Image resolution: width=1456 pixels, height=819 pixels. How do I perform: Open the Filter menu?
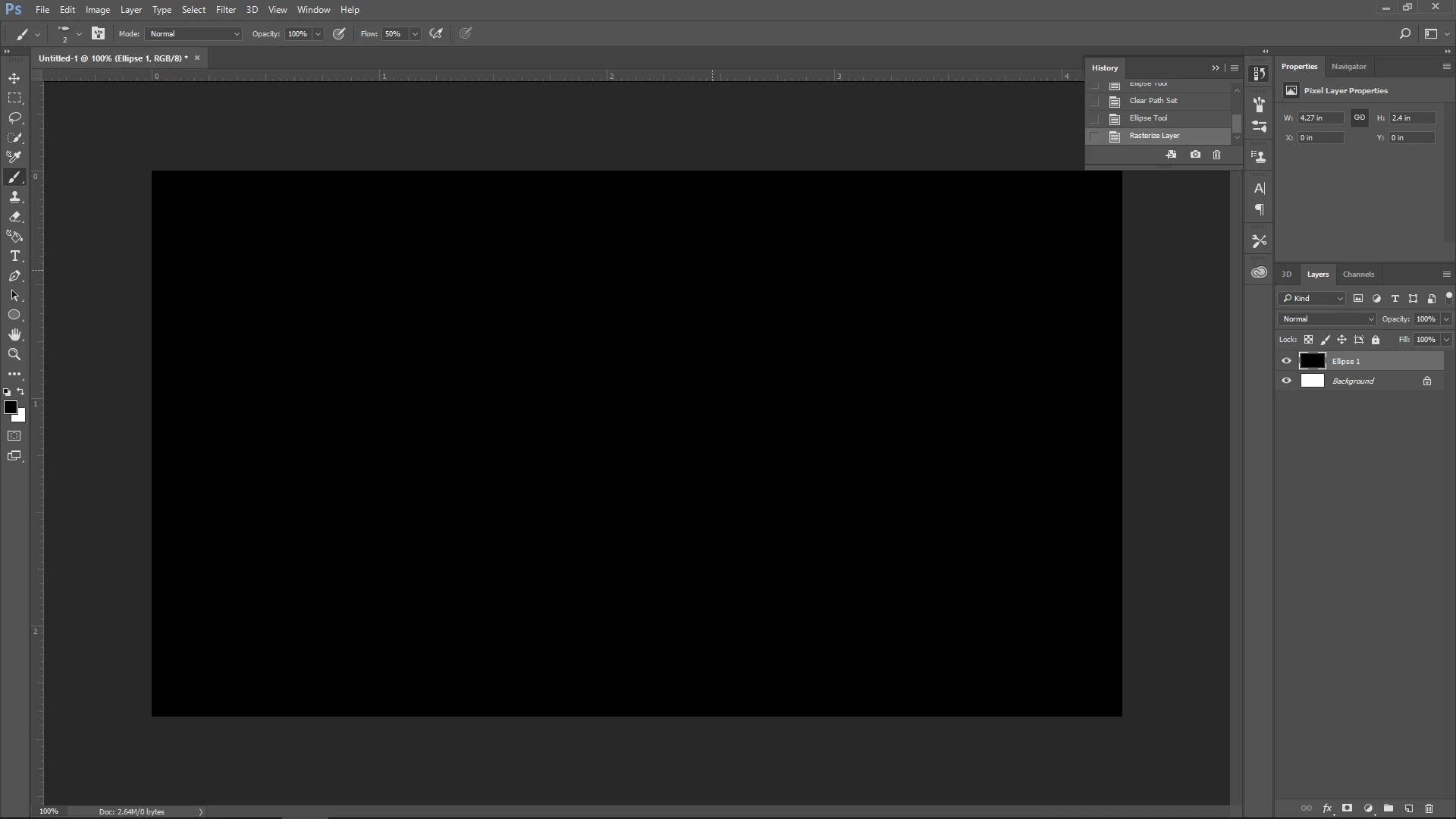tap(225, 10)
